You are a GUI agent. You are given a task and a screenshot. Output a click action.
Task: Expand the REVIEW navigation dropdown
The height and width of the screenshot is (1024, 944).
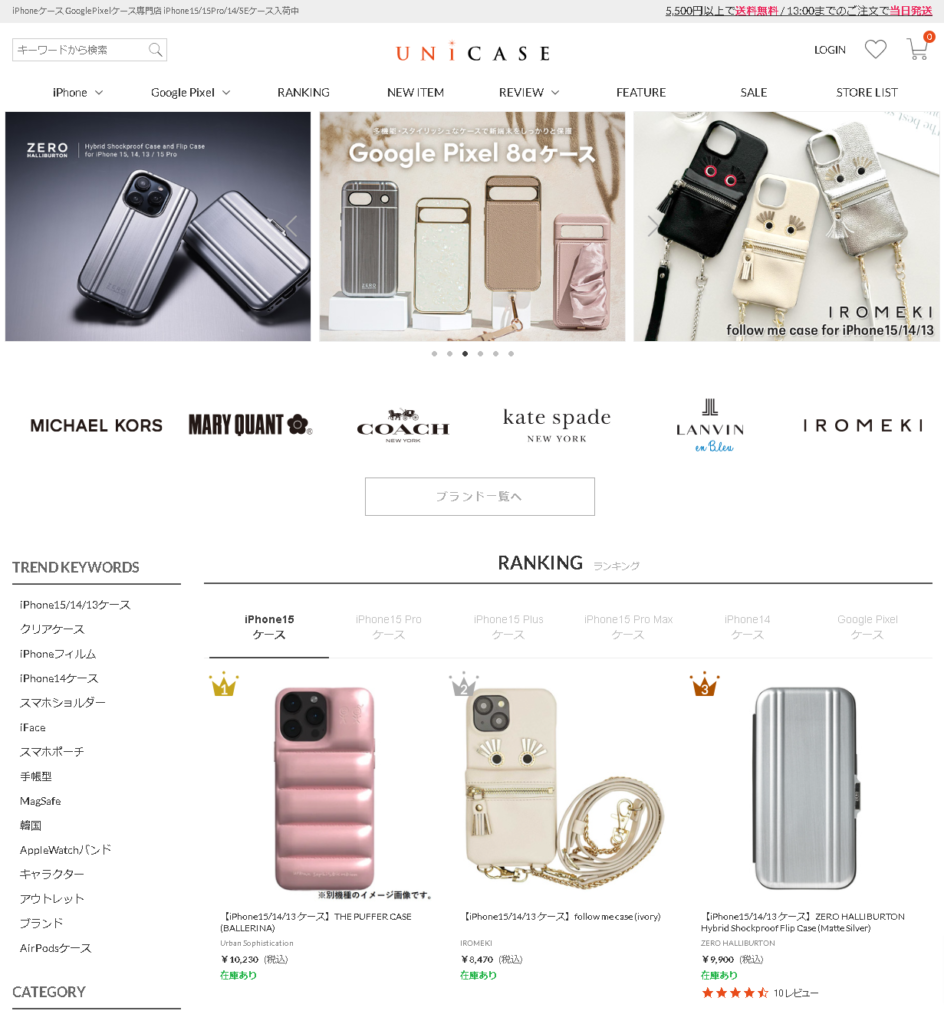[529, 93]
